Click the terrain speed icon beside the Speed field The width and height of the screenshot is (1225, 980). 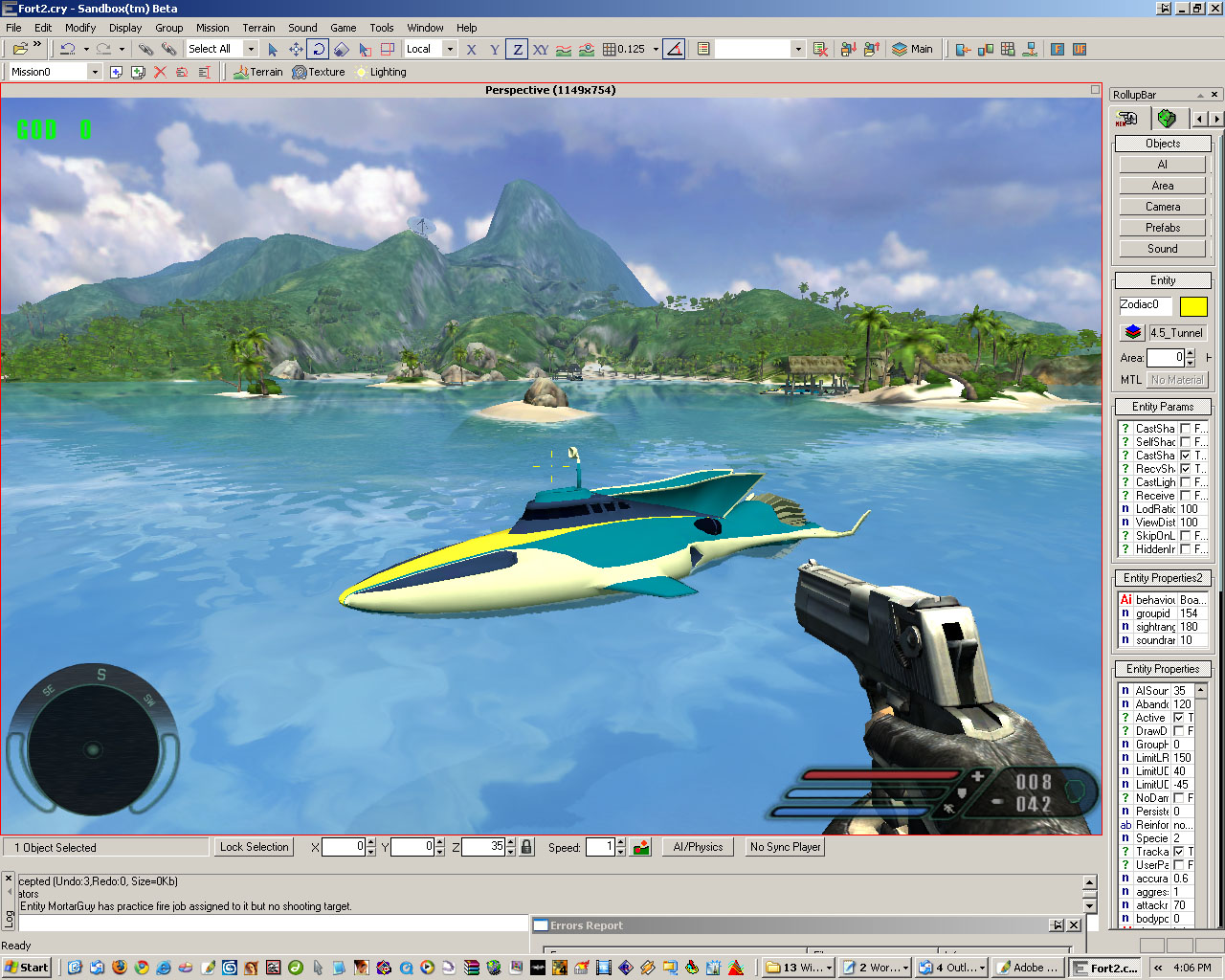click(x=641, y=847)
